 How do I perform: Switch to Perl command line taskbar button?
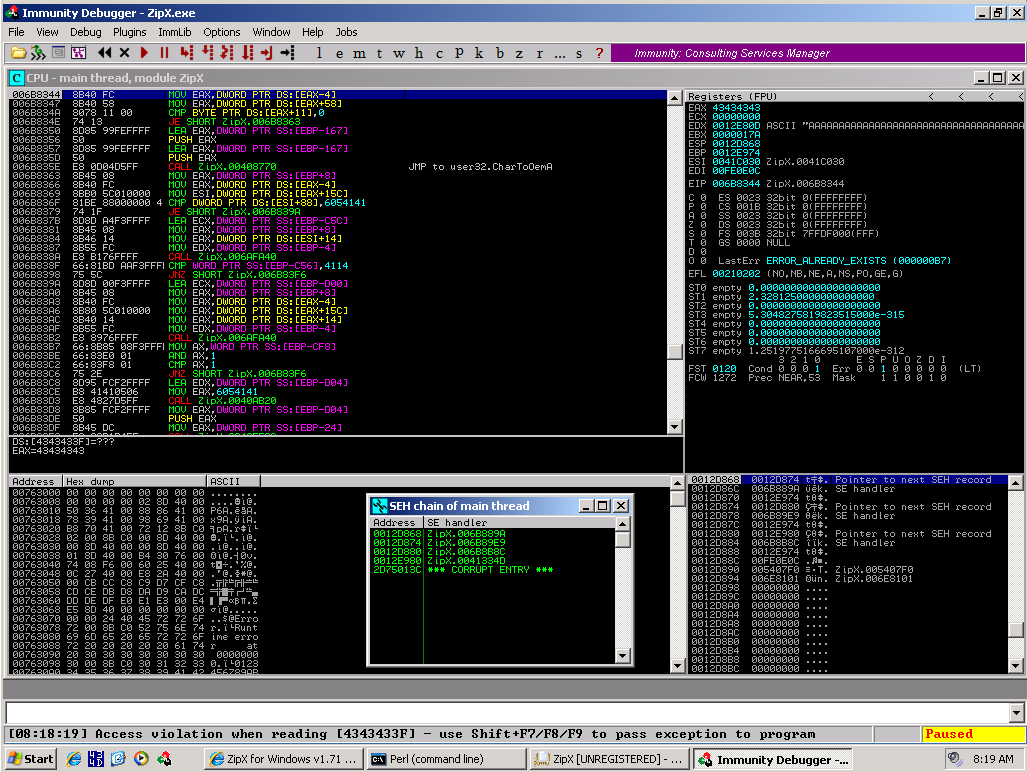click(x=445, y=759)
